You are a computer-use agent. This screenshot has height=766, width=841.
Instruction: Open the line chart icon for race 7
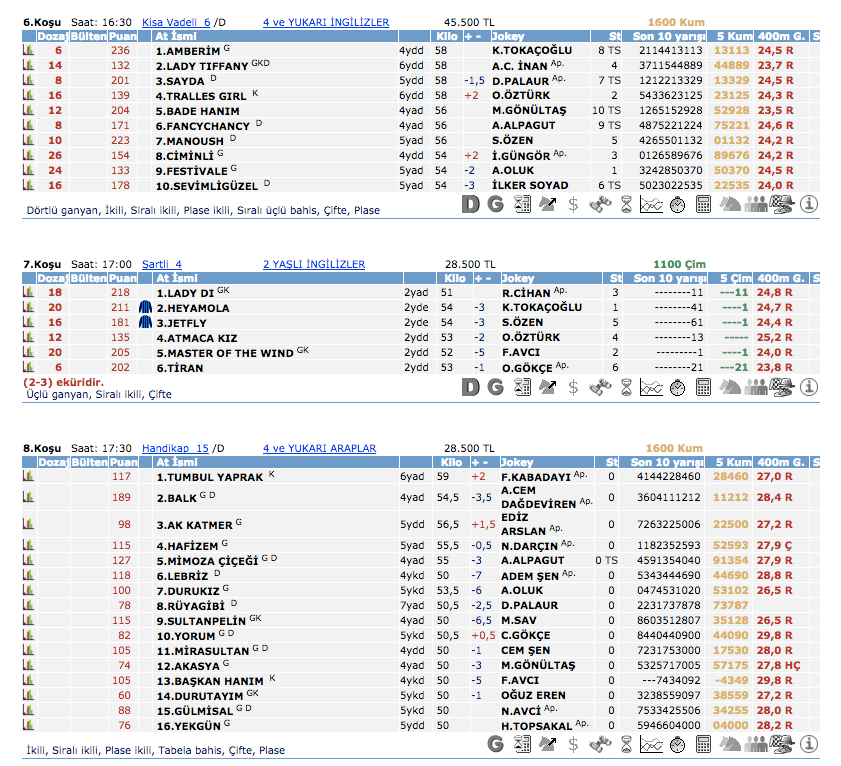pos(652,387)
